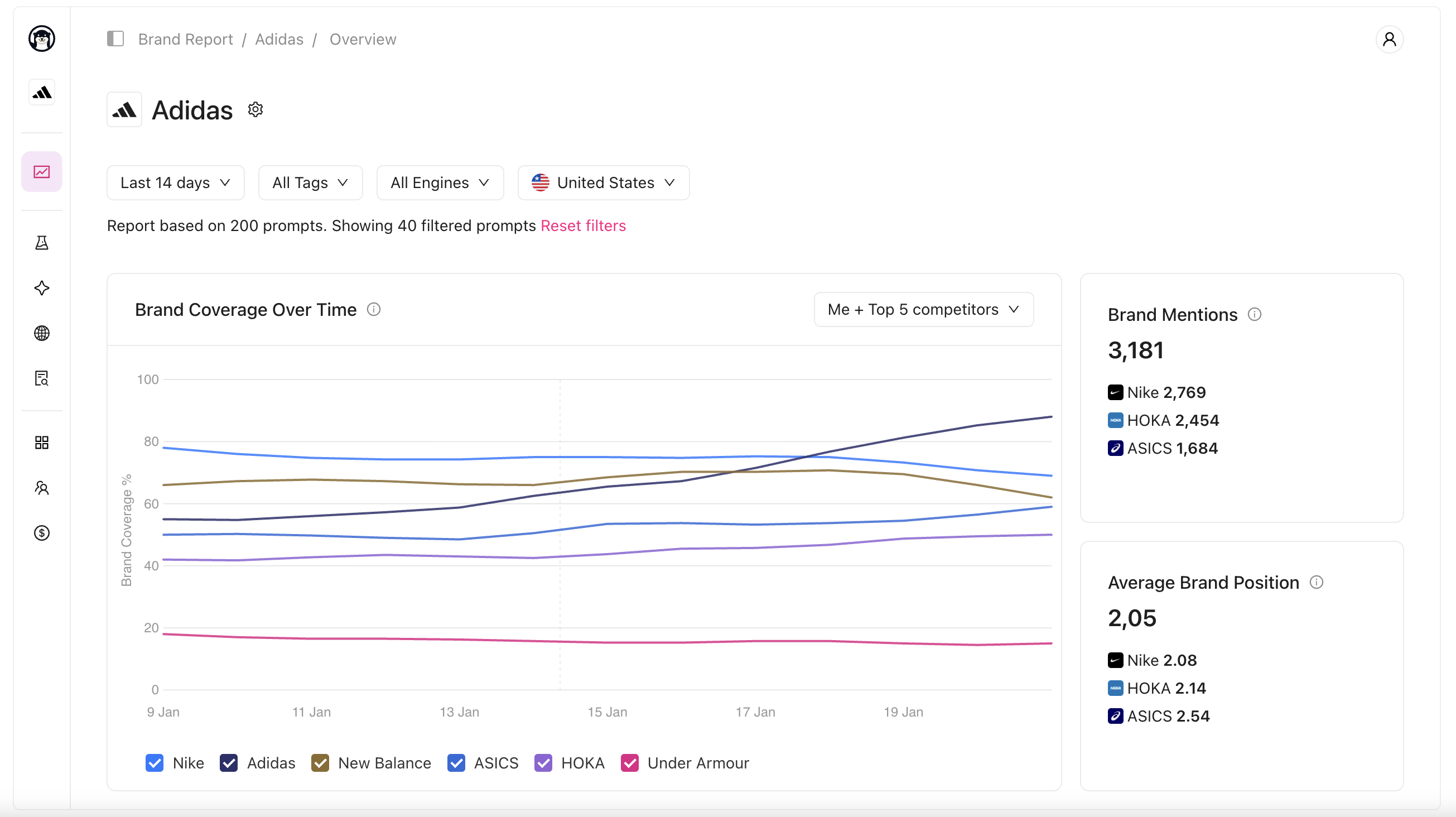Open the sparkle star sidebar icon
1456x817 pixels.
click(42, 288)
